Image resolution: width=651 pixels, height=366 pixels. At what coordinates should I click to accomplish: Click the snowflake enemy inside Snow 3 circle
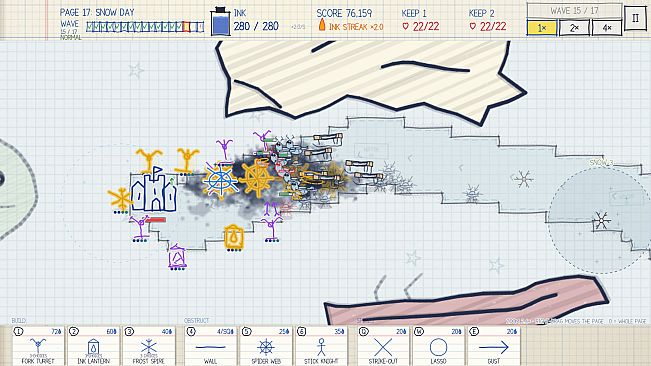tap(601, 221)
